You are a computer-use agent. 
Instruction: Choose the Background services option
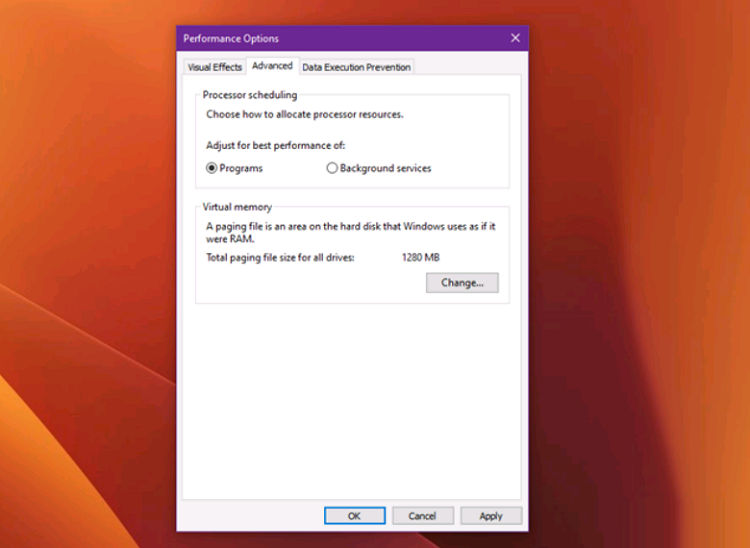379,168
